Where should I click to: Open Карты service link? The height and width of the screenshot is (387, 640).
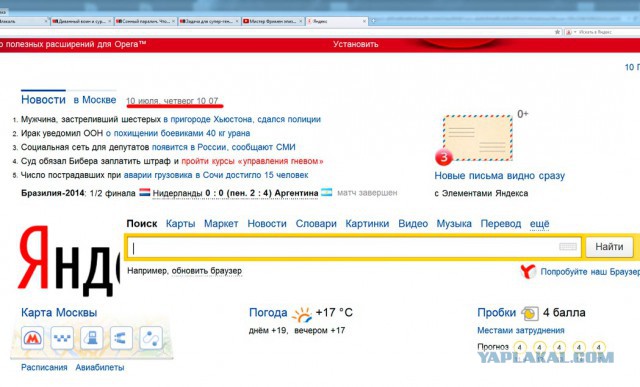[180, 224]
